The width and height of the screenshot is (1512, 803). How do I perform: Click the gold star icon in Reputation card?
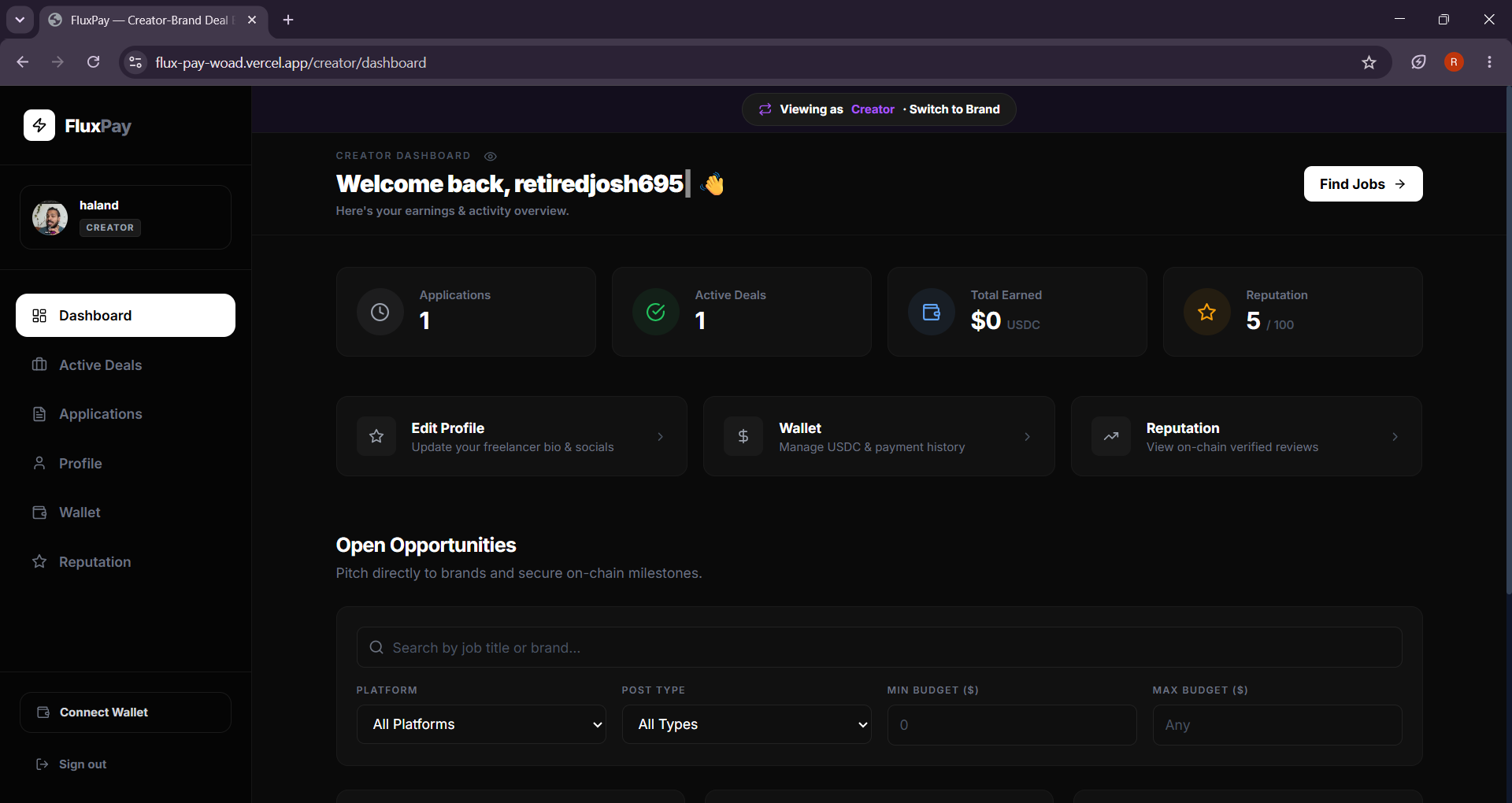[x=1207, y=312]
